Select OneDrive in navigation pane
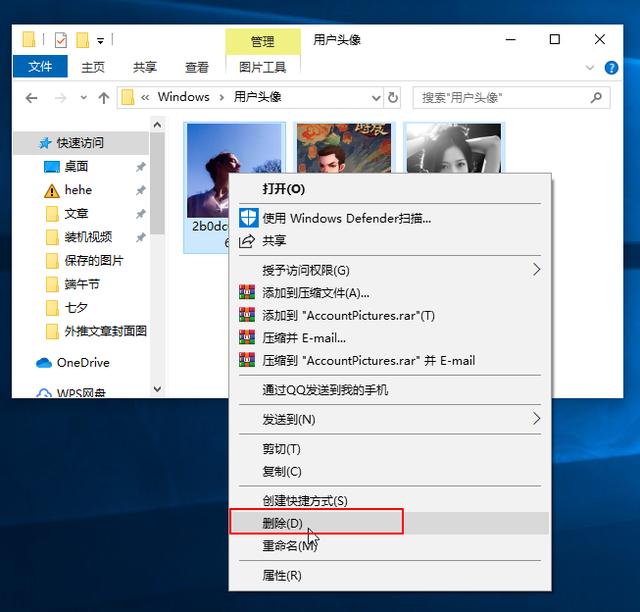Screen dimensions: 640x612 83,363
